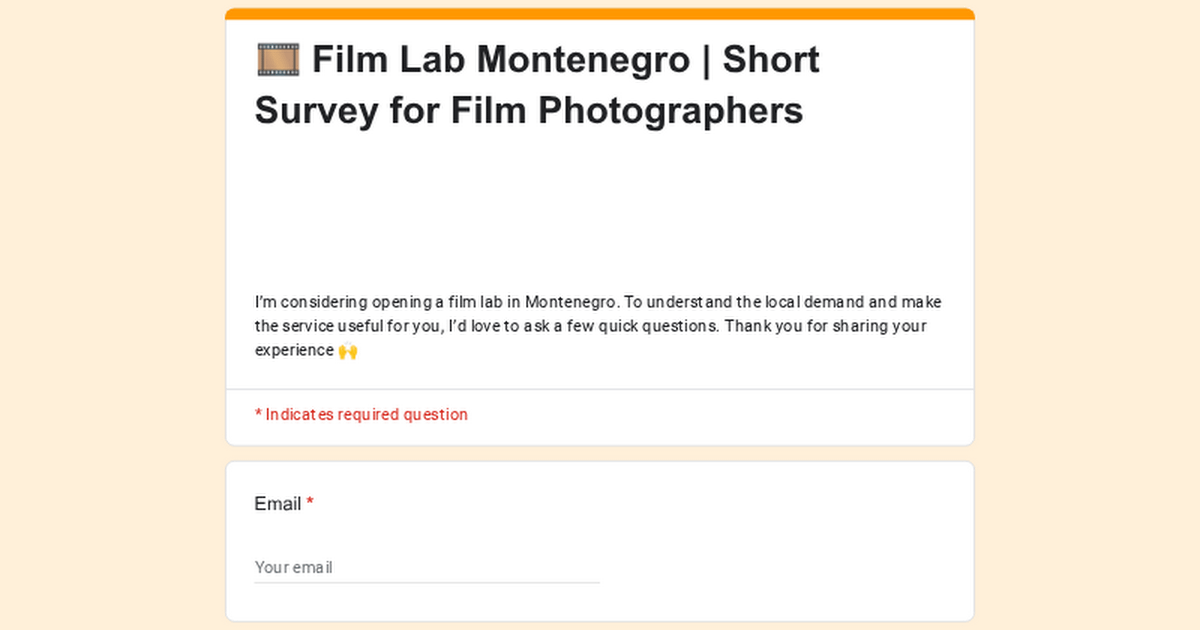Click the 'Film Lab Montenegro' title text

500,60
